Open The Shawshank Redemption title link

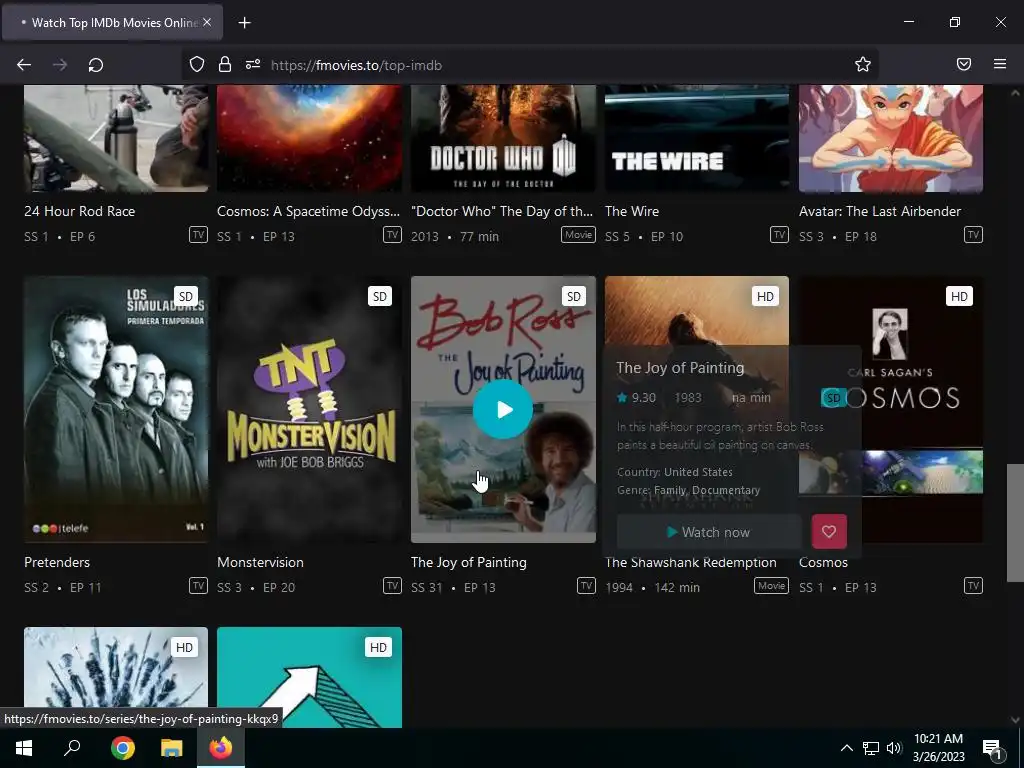(691, 562)
